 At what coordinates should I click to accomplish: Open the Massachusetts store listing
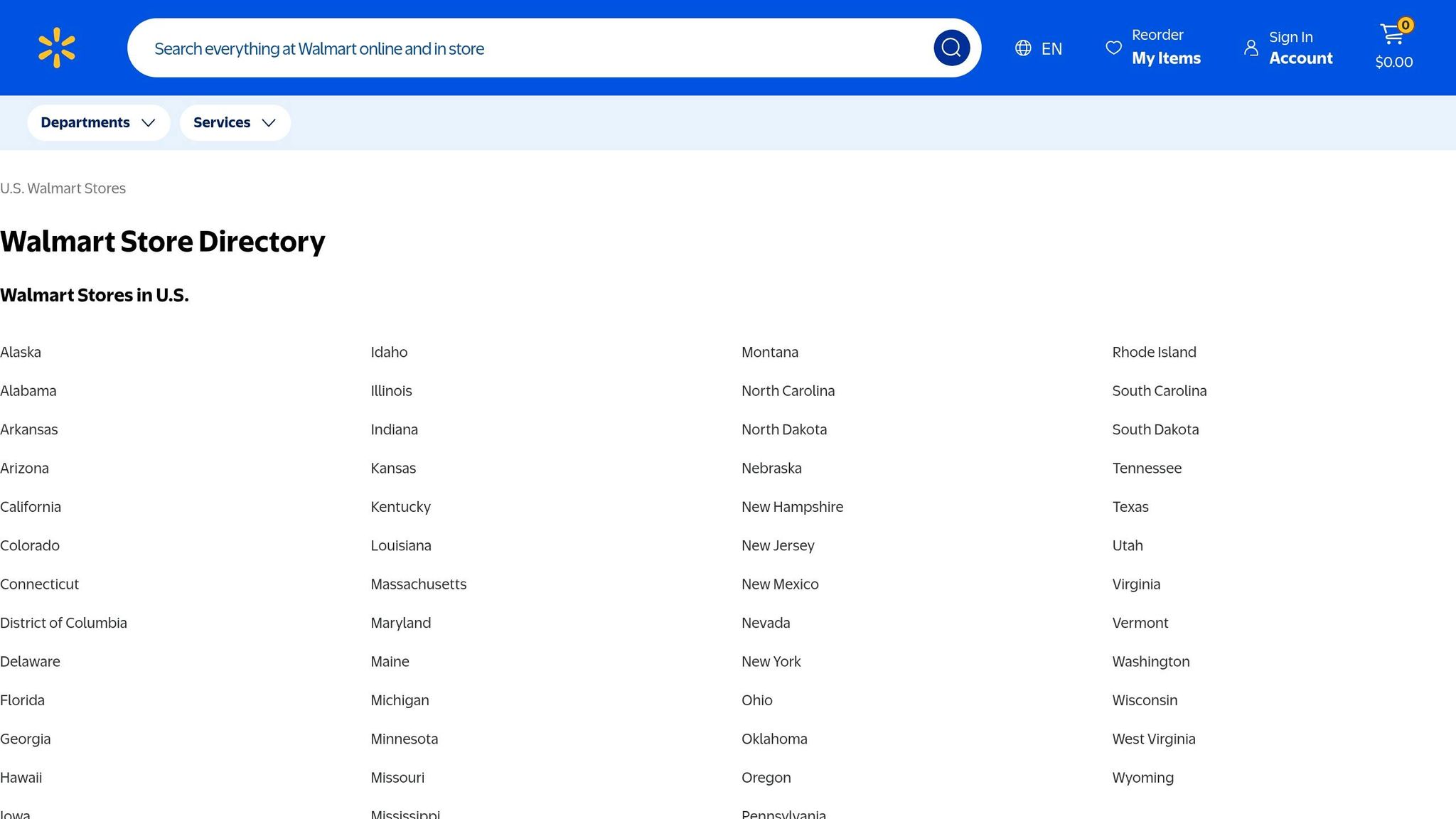pos(418,584)
